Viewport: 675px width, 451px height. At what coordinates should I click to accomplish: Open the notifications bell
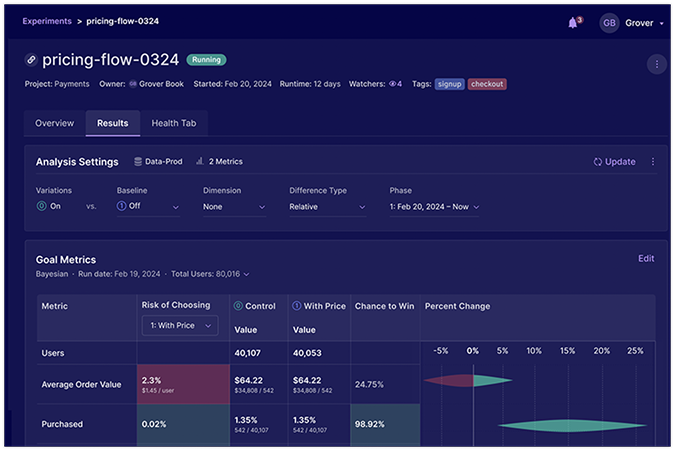tap(573, 23)
